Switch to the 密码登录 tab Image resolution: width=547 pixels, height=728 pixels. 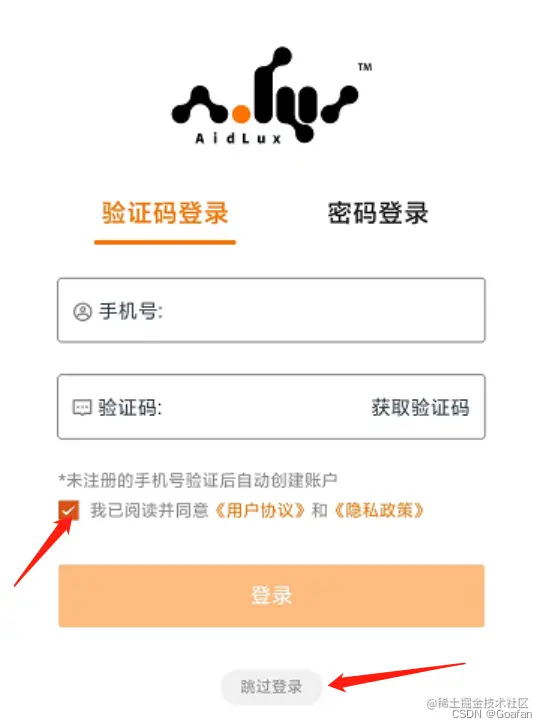tap(378, 214)
